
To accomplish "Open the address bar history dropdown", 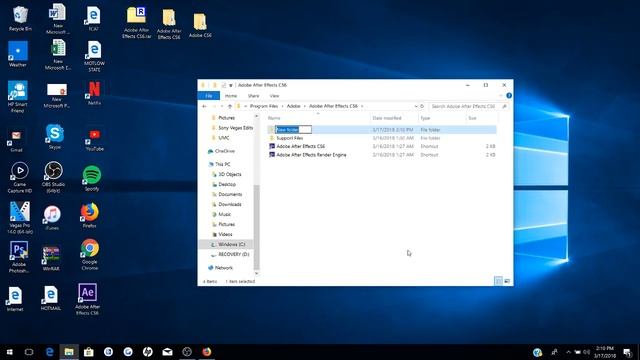I will point(416,106).
